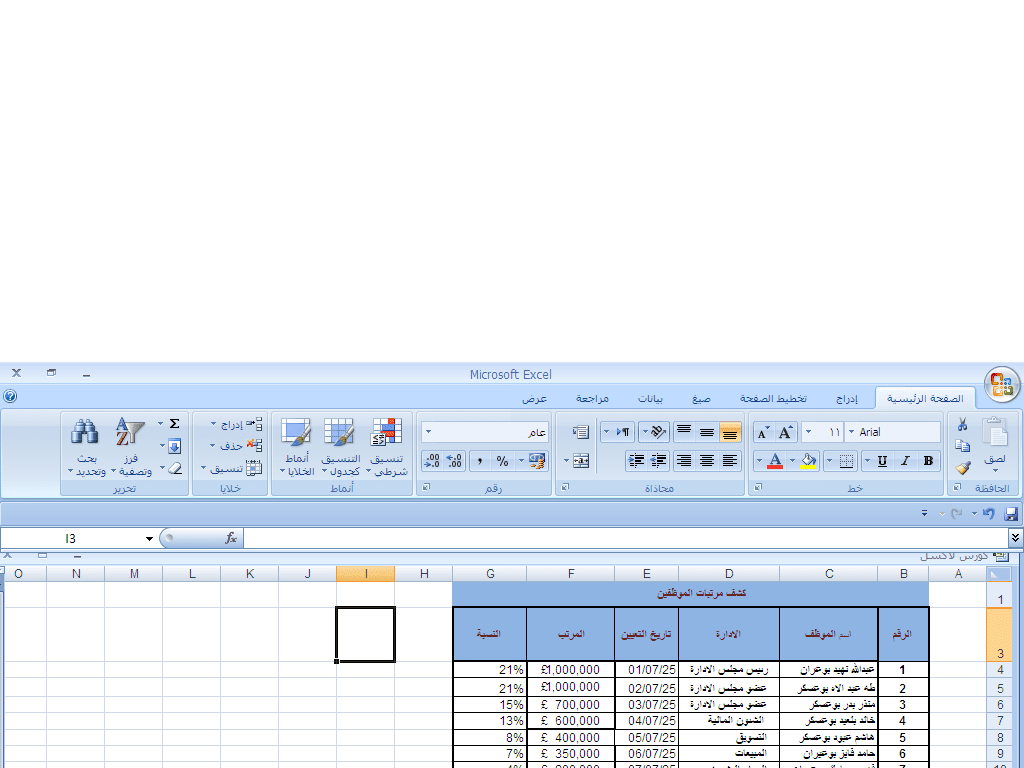Toggle Center horizontal alignment
This screenshot has height=768, width=1024.
click(x=707, y=461)
